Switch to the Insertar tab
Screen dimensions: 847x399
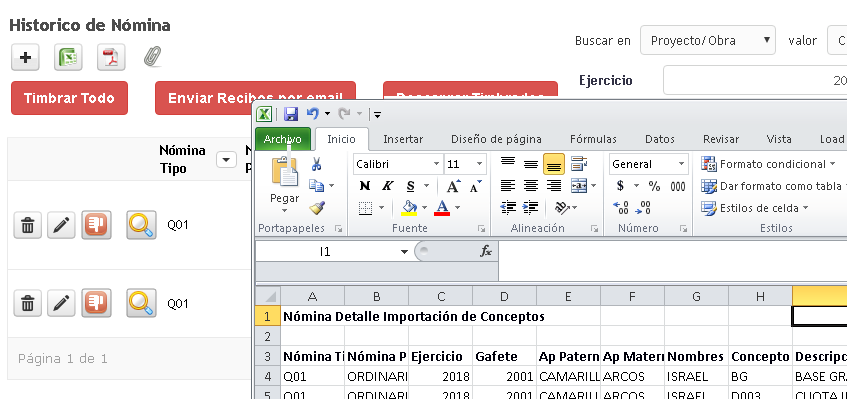tap(403, 139)
